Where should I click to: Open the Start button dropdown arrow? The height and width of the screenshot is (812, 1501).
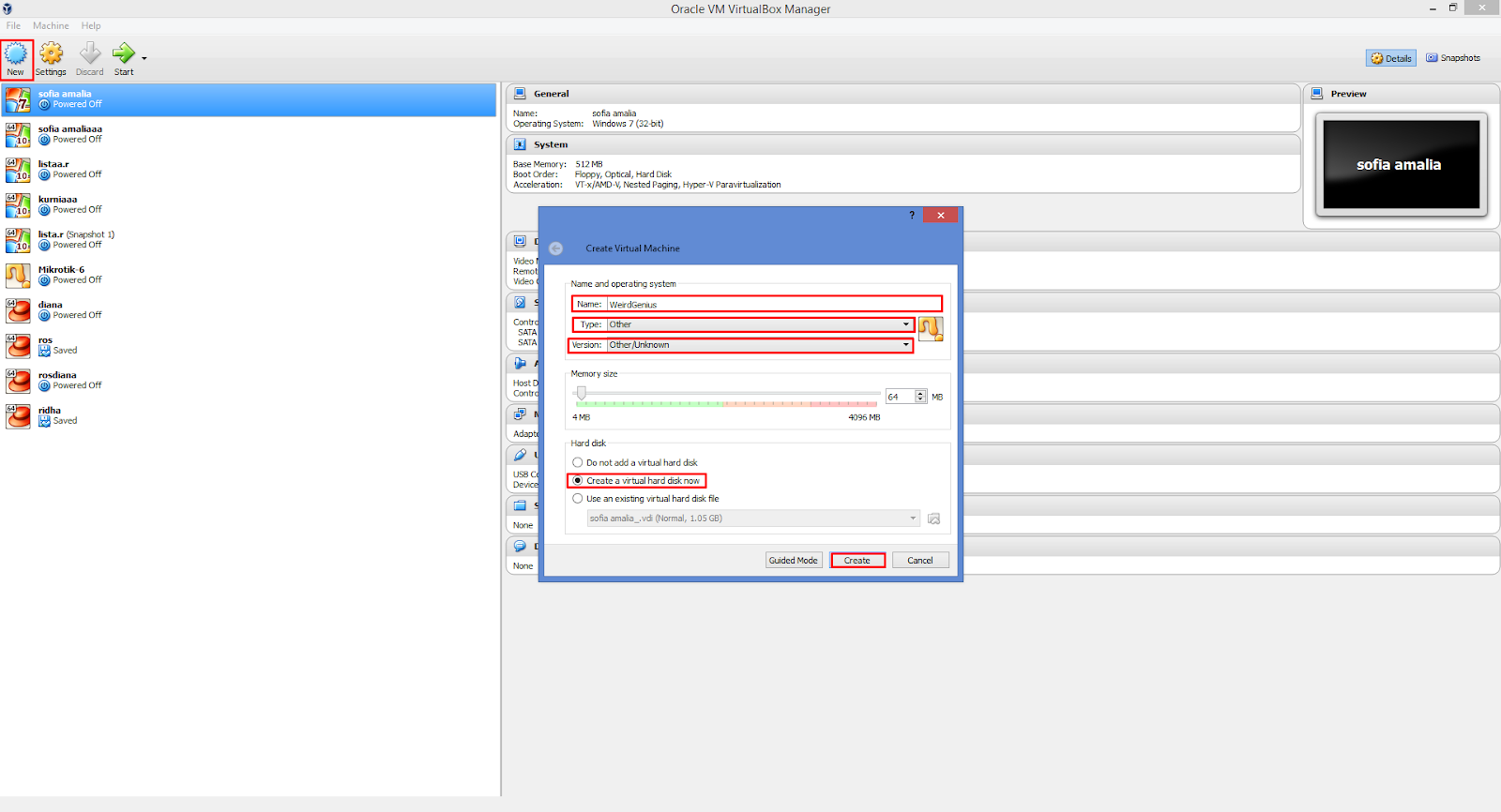tap(144, 58)
